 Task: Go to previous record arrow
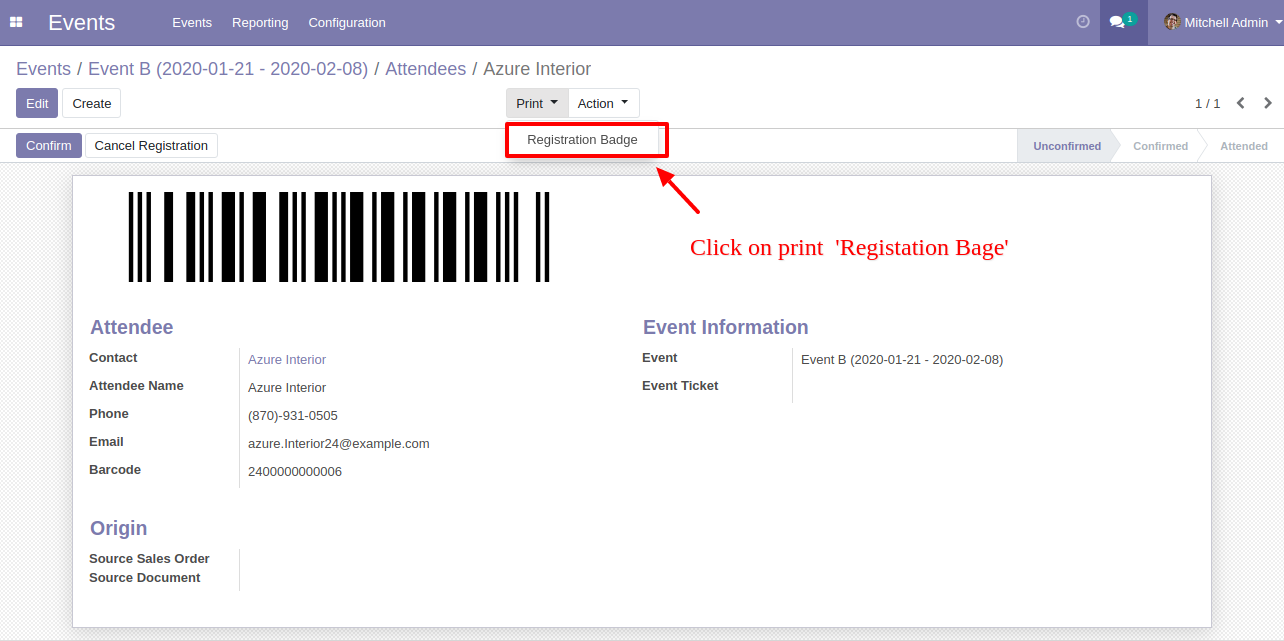(1241, 103)
